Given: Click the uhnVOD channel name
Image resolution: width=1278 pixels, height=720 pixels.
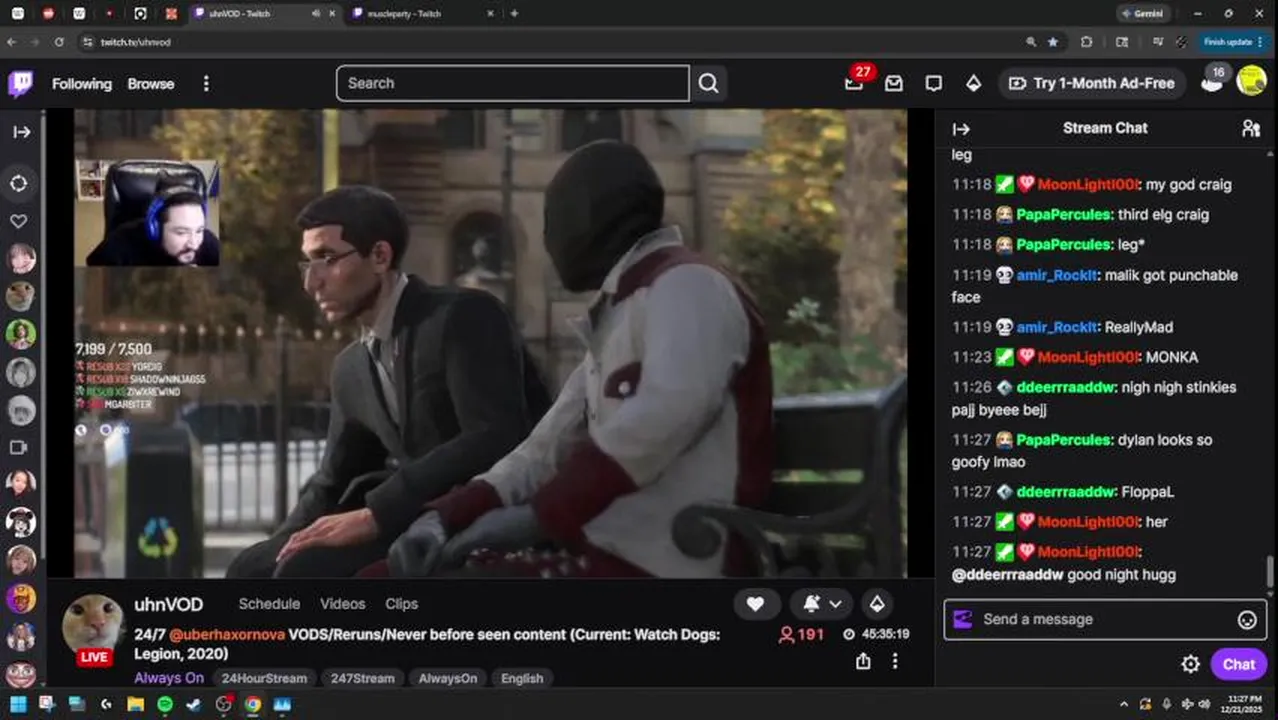Looking at the screenshot, I should [x=169, y=605].
